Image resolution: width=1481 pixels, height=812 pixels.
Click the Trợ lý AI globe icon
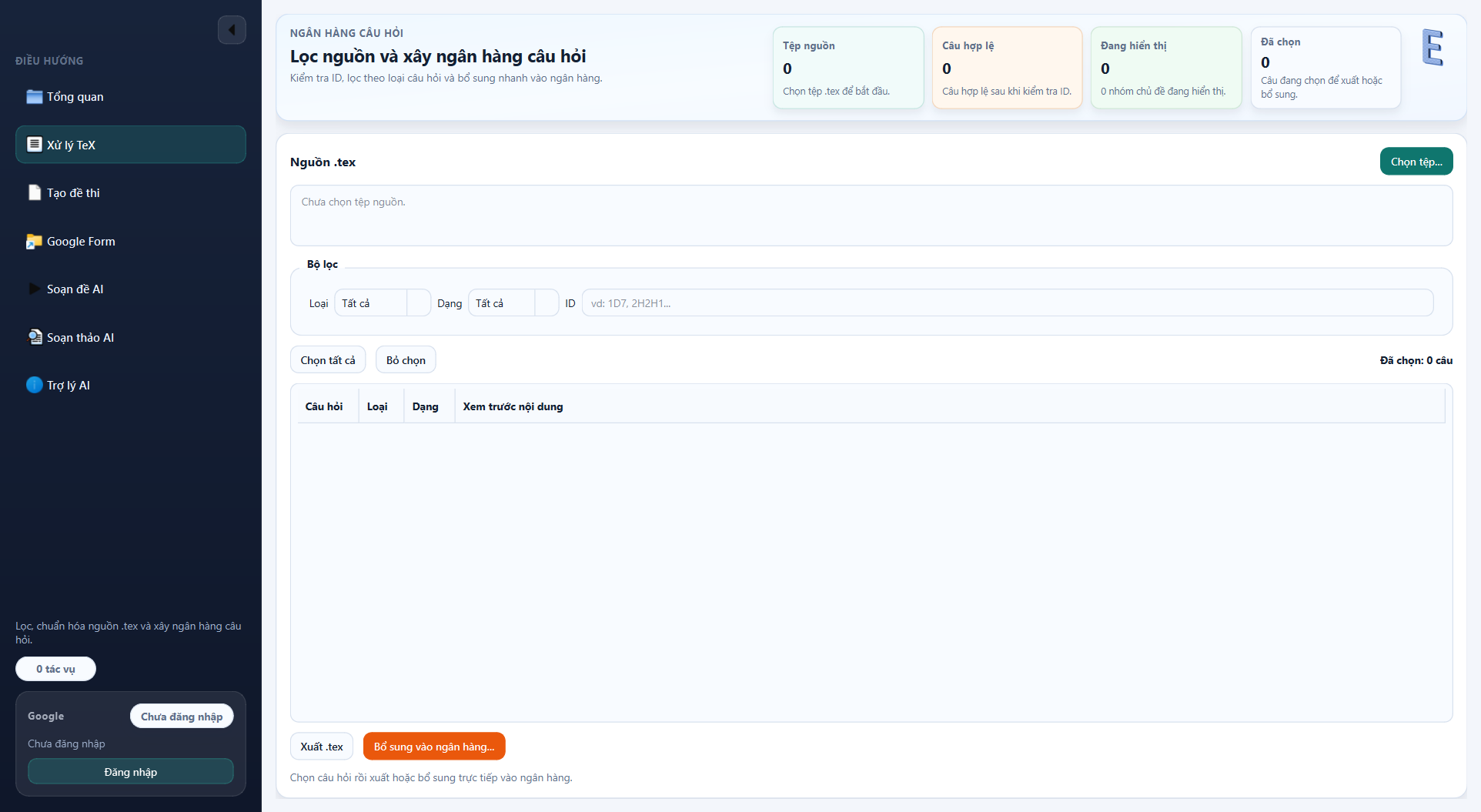34,386
